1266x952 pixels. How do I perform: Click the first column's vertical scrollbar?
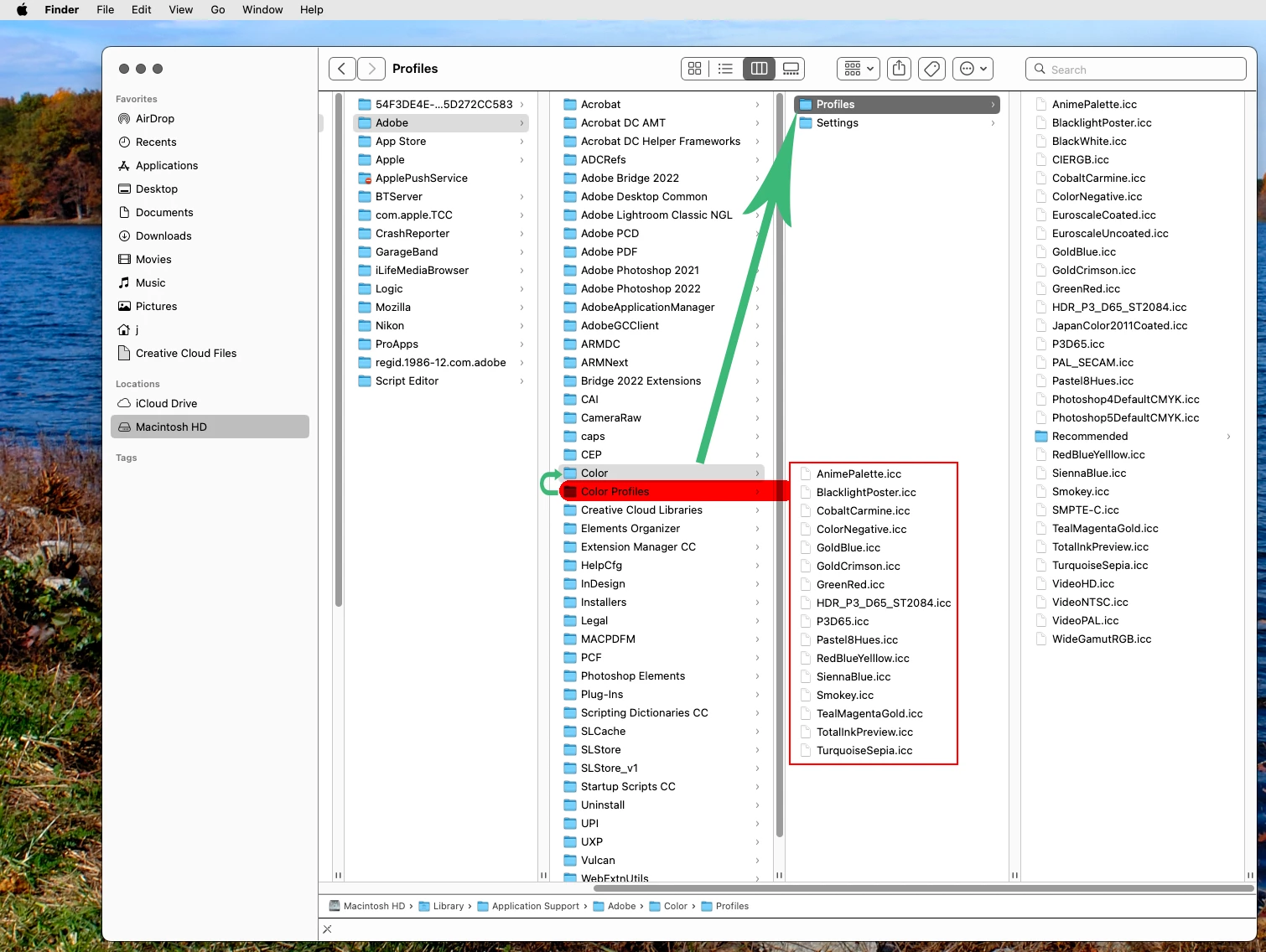[339, 350]
